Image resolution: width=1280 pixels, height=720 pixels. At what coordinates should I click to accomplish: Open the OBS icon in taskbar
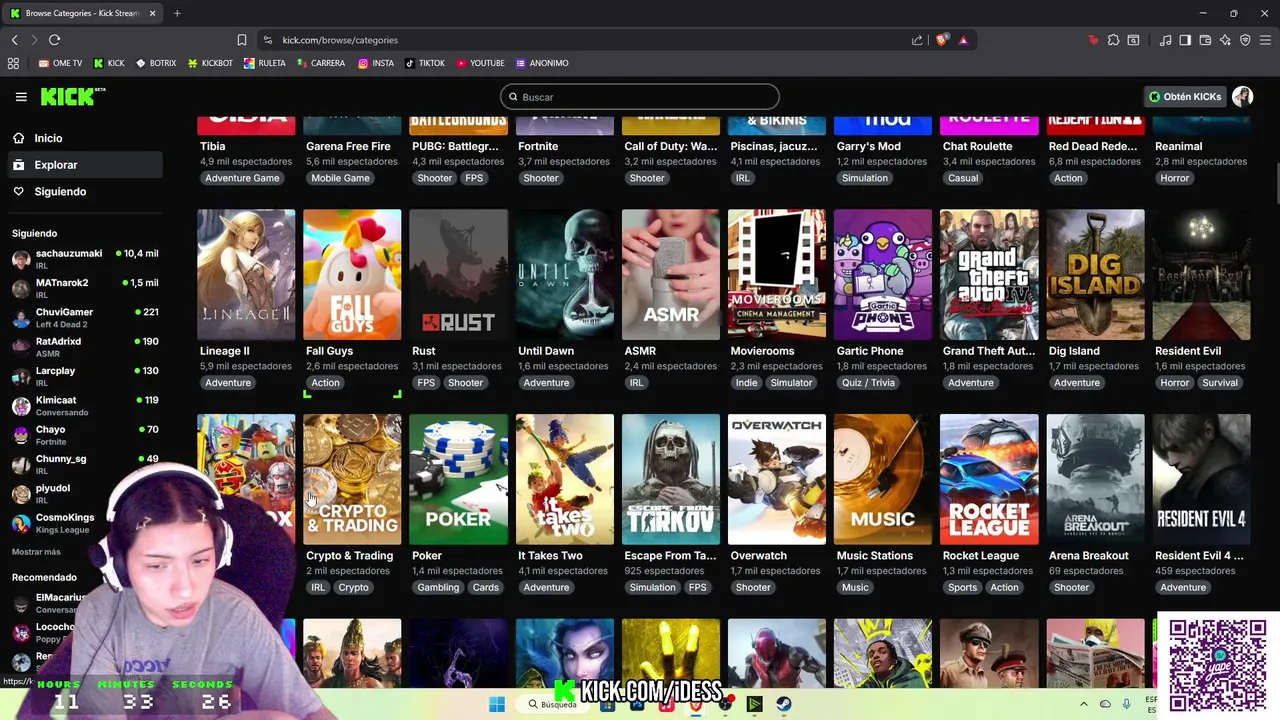click(x=725, y=704)
